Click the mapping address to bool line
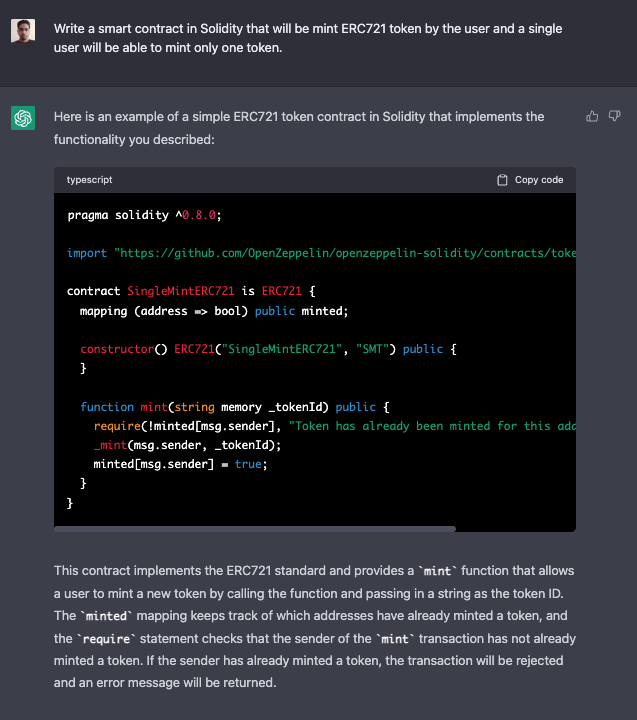Image resolution: width=637 pixels, height=720 pixels. [214, 311]
